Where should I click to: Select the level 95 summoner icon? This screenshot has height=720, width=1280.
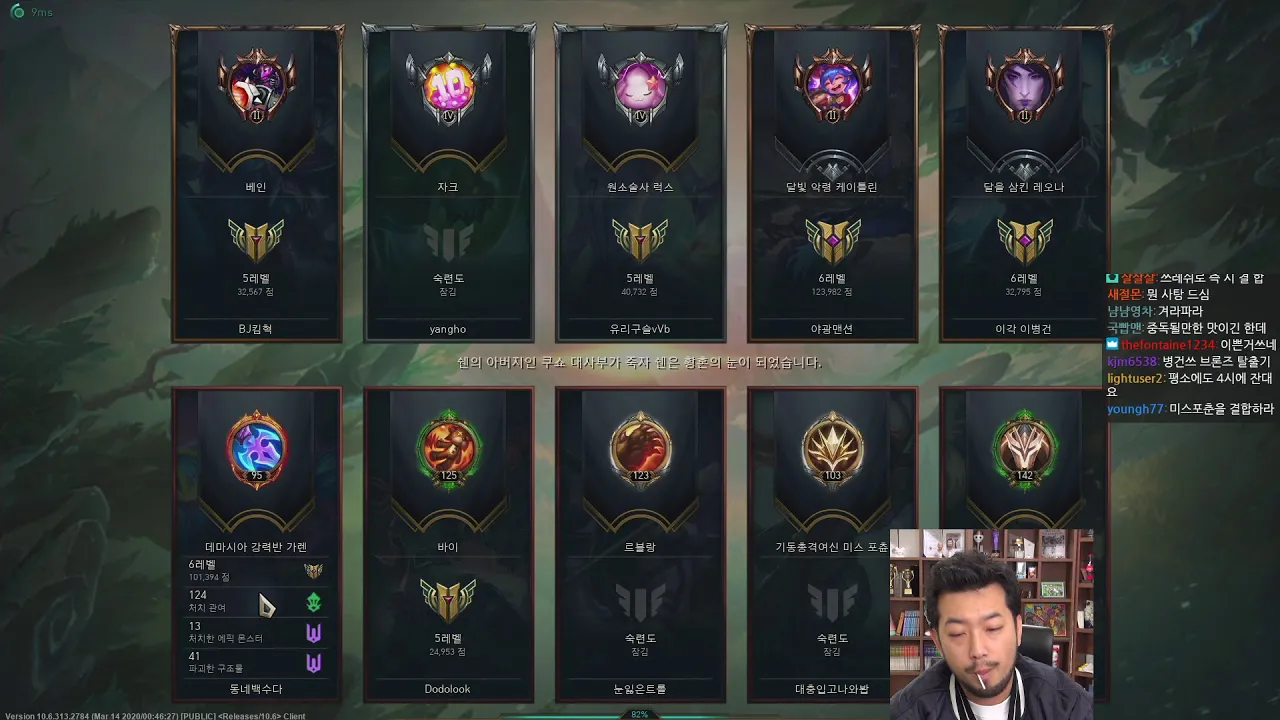pos(256,447)
